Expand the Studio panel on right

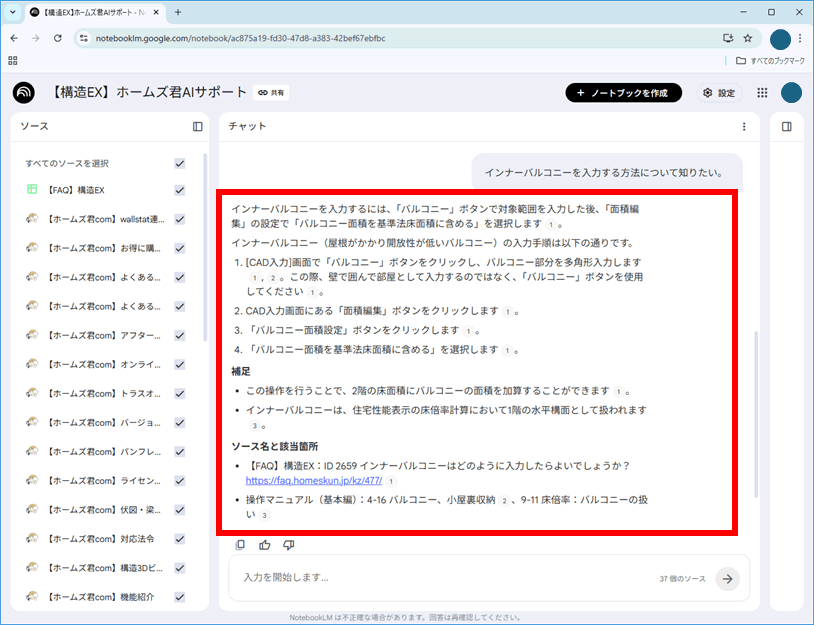click(x=787, y=127)
